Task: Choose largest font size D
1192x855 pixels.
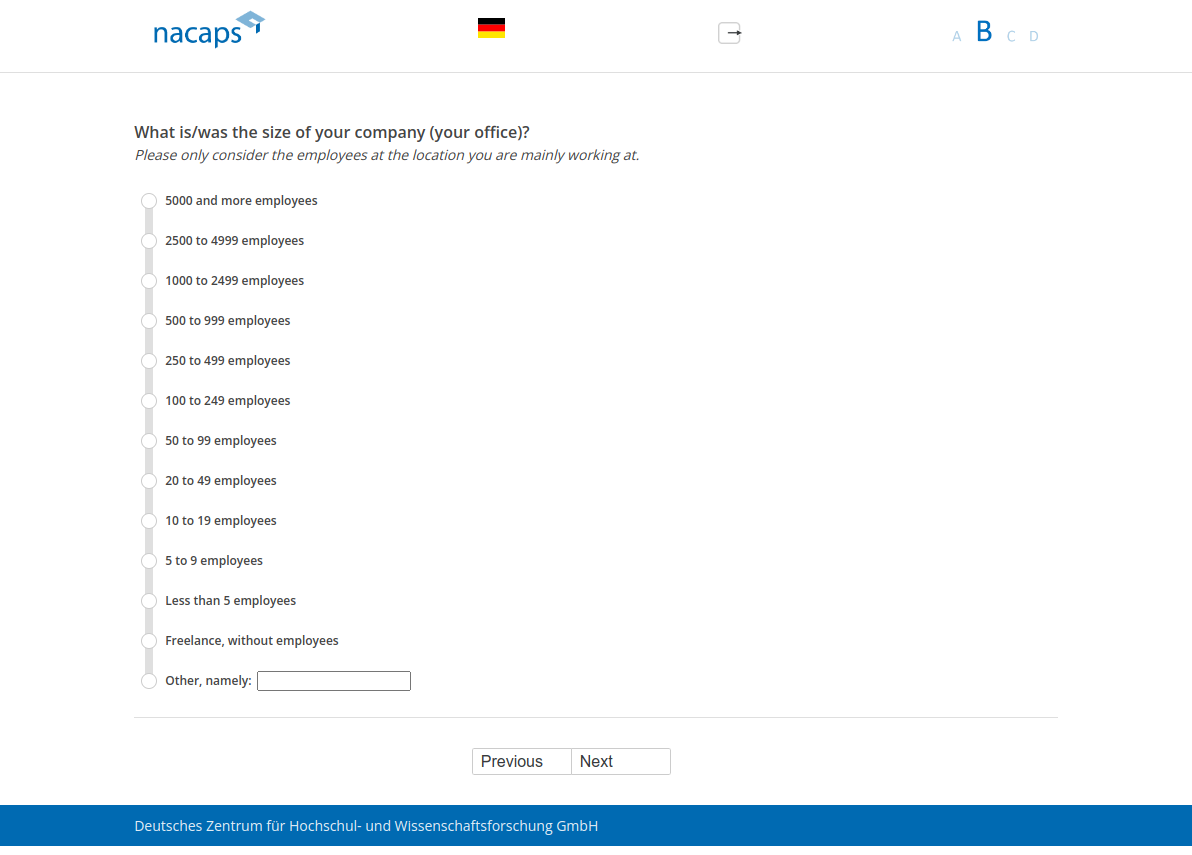Action: 1034,37
